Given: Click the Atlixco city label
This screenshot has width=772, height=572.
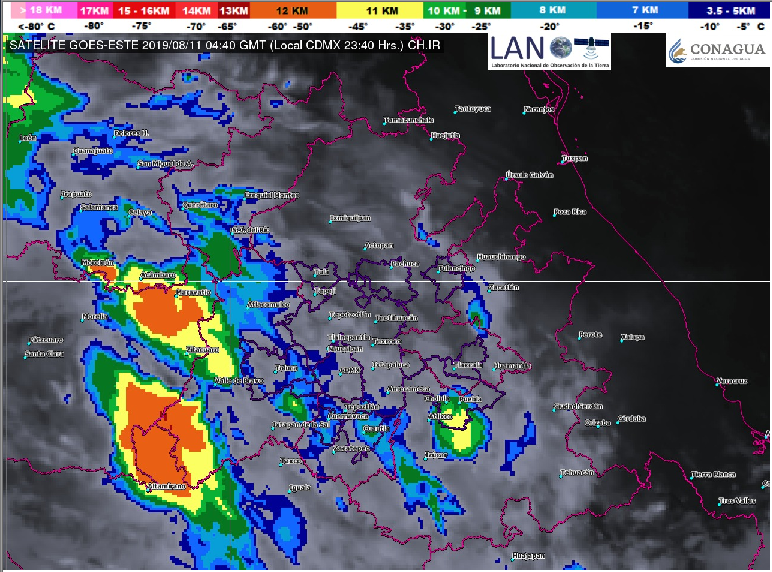Looking at the screenshot, I should (x=440, y=416).
